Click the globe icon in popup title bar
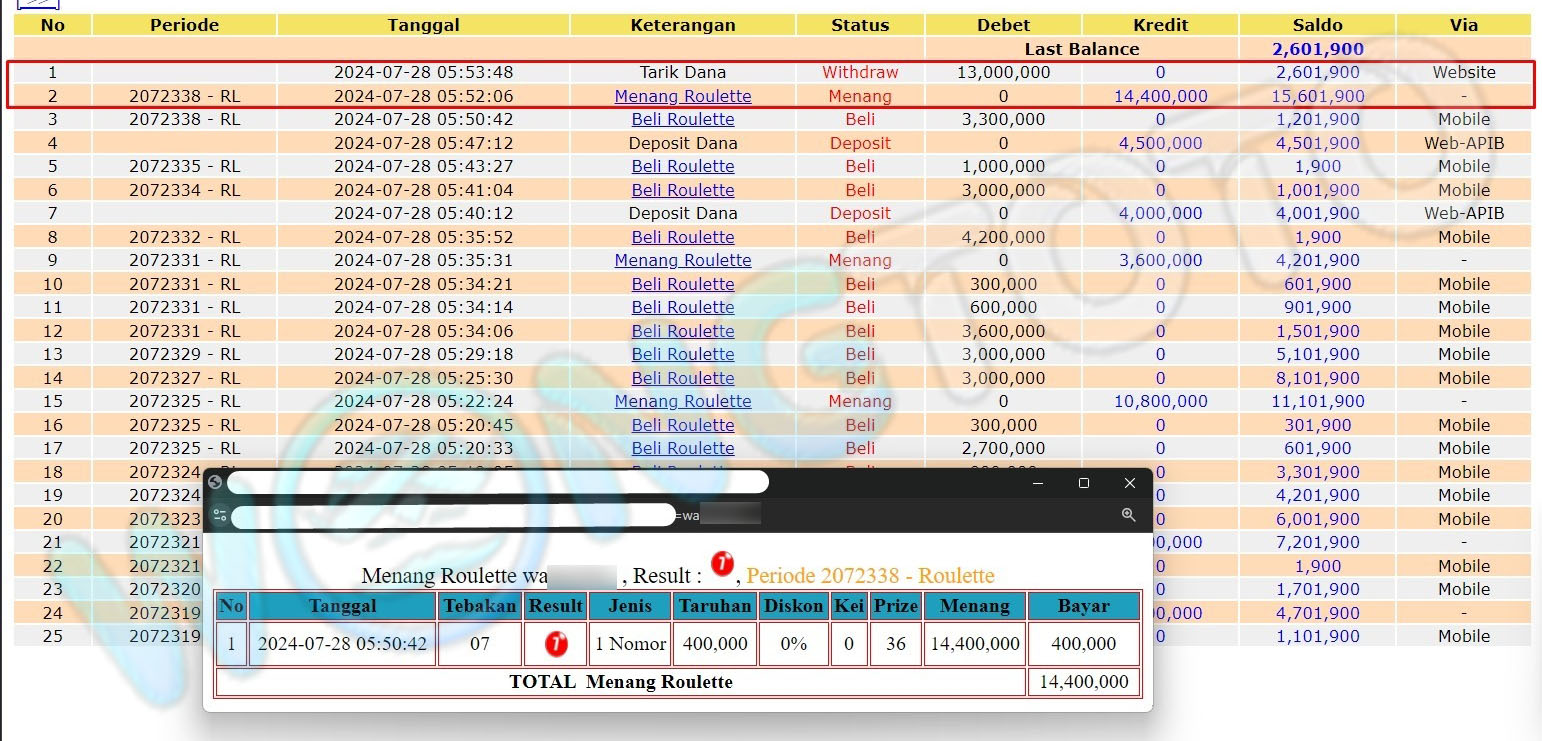Viewport: 1542px width, 741px height. (x=215, y=482)
